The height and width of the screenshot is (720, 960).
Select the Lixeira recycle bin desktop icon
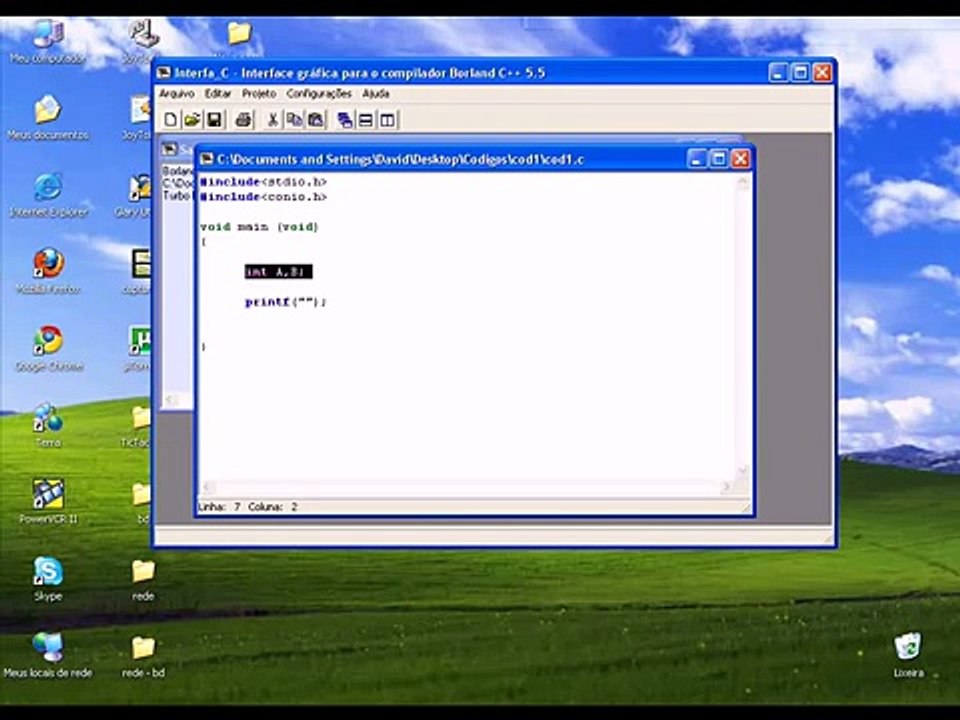point(908,647)
